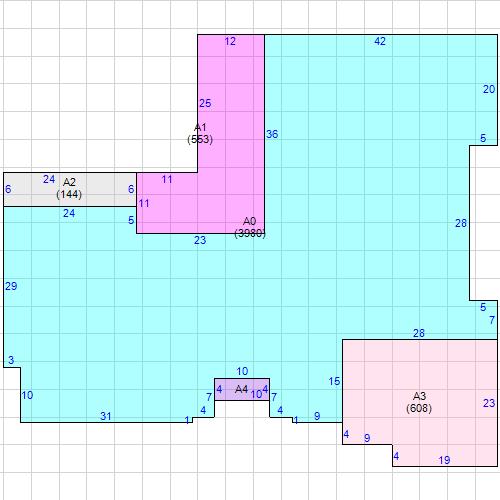500x500 pixels.
Task: Click the 23 dimension under magenta A1 area
Action: [200, 240]
